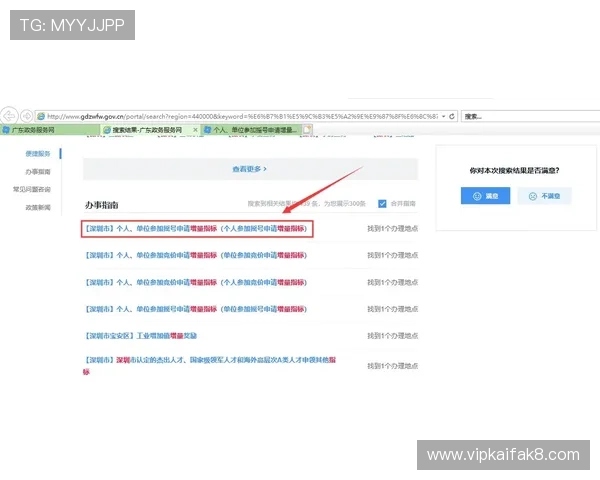Click the 办事指南 section heading
This screenshot has height=480, width=600.
coord(101,205)
